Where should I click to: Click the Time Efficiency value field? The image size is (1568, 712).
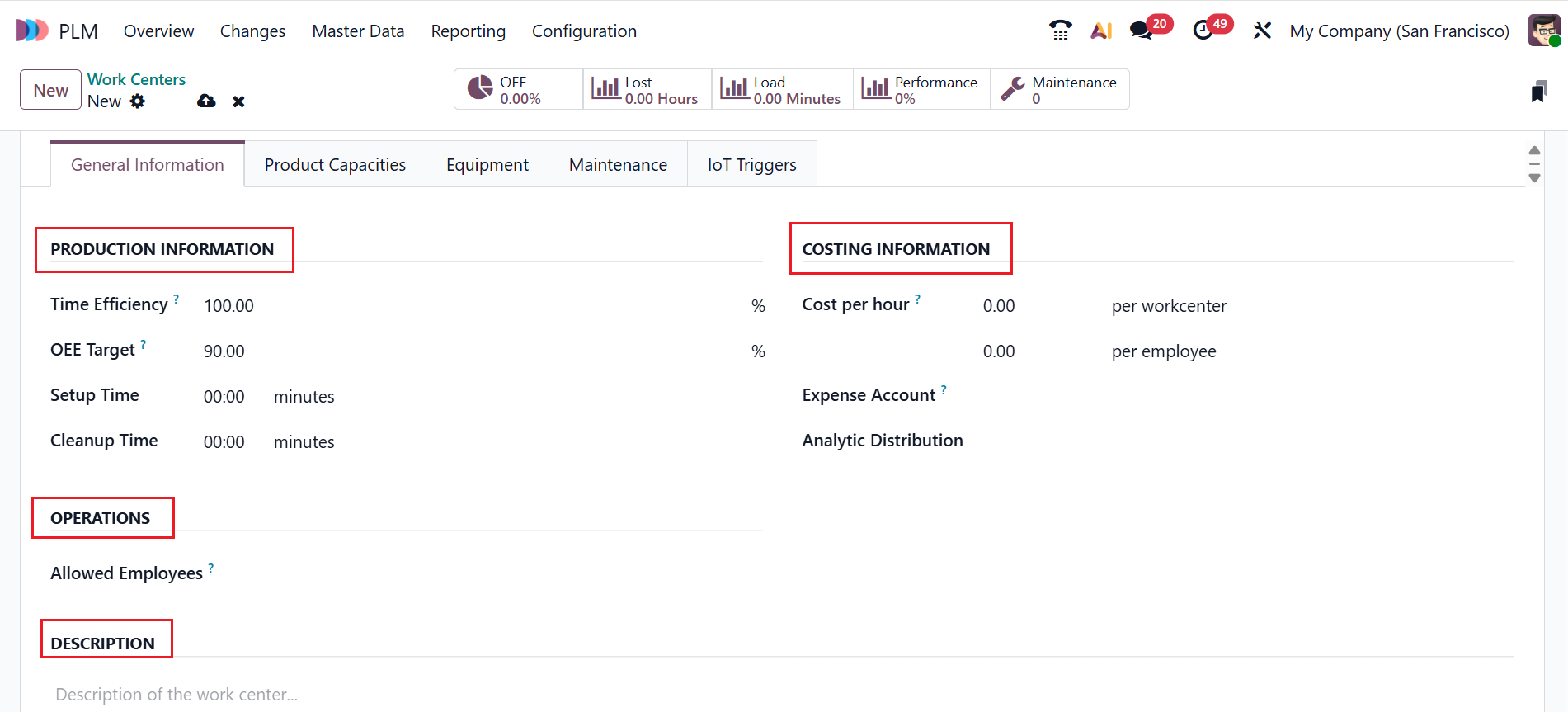[x=470, y=306]
